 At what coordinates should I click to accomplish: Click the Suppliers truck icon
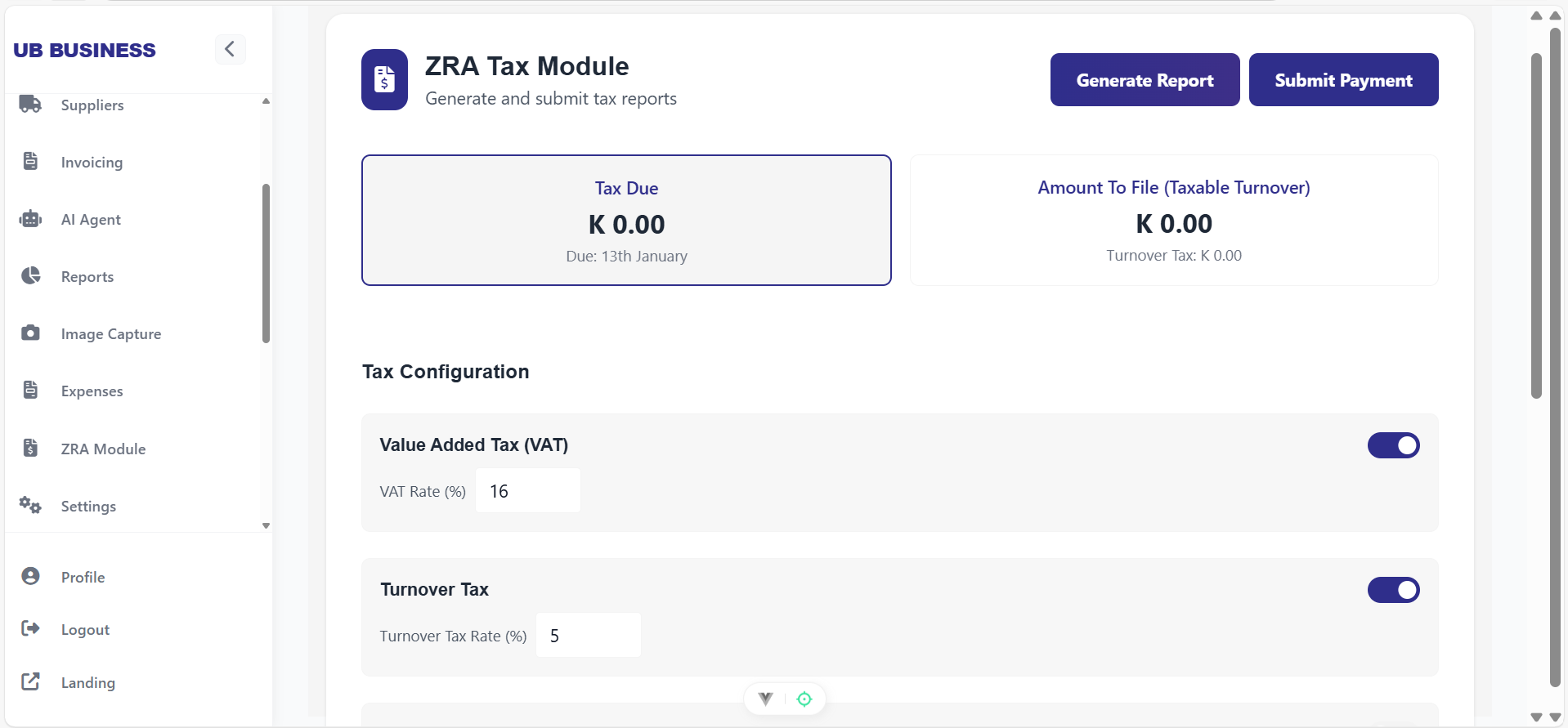(x=30, y=104)
